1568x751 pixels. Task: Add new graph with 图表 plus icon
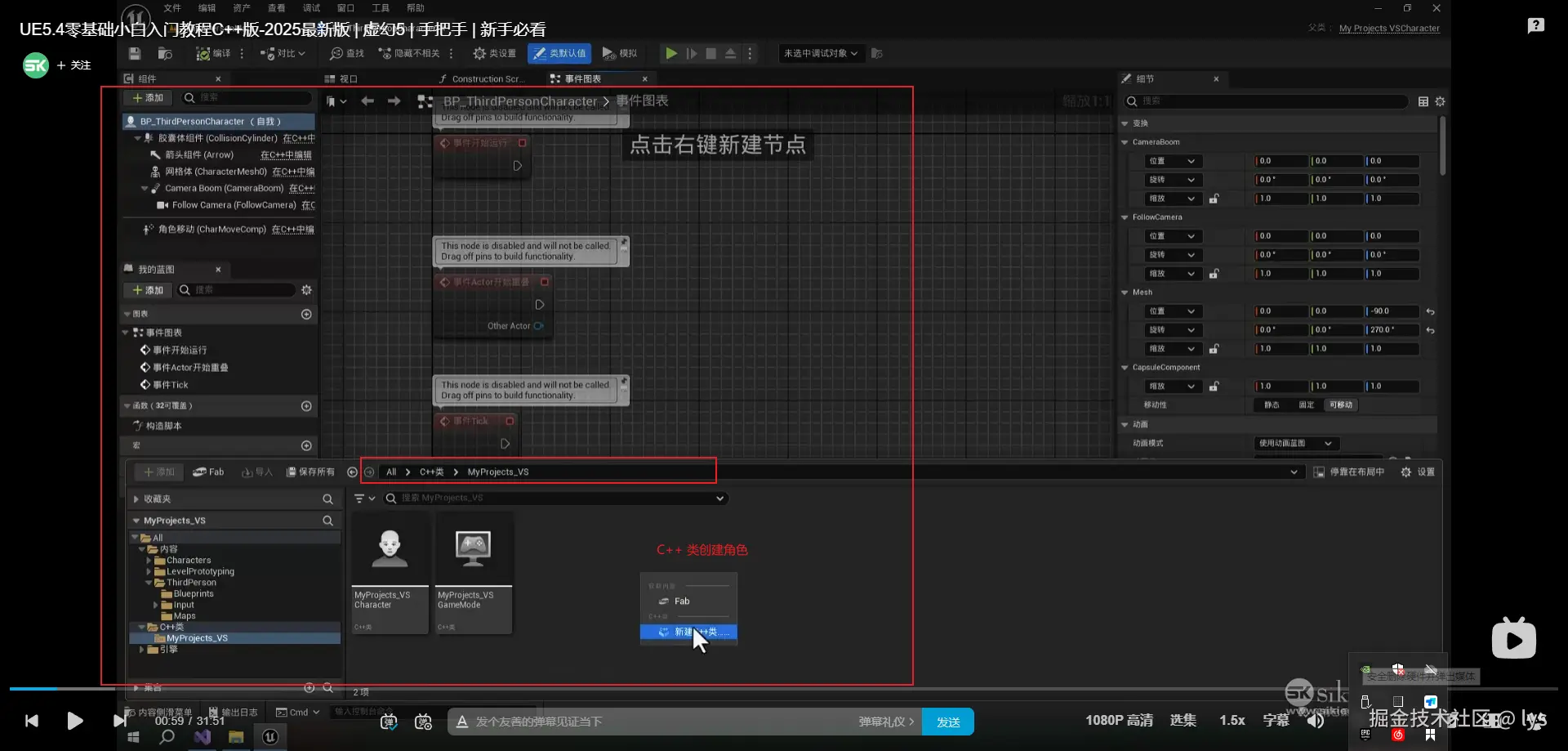point(306,315)
